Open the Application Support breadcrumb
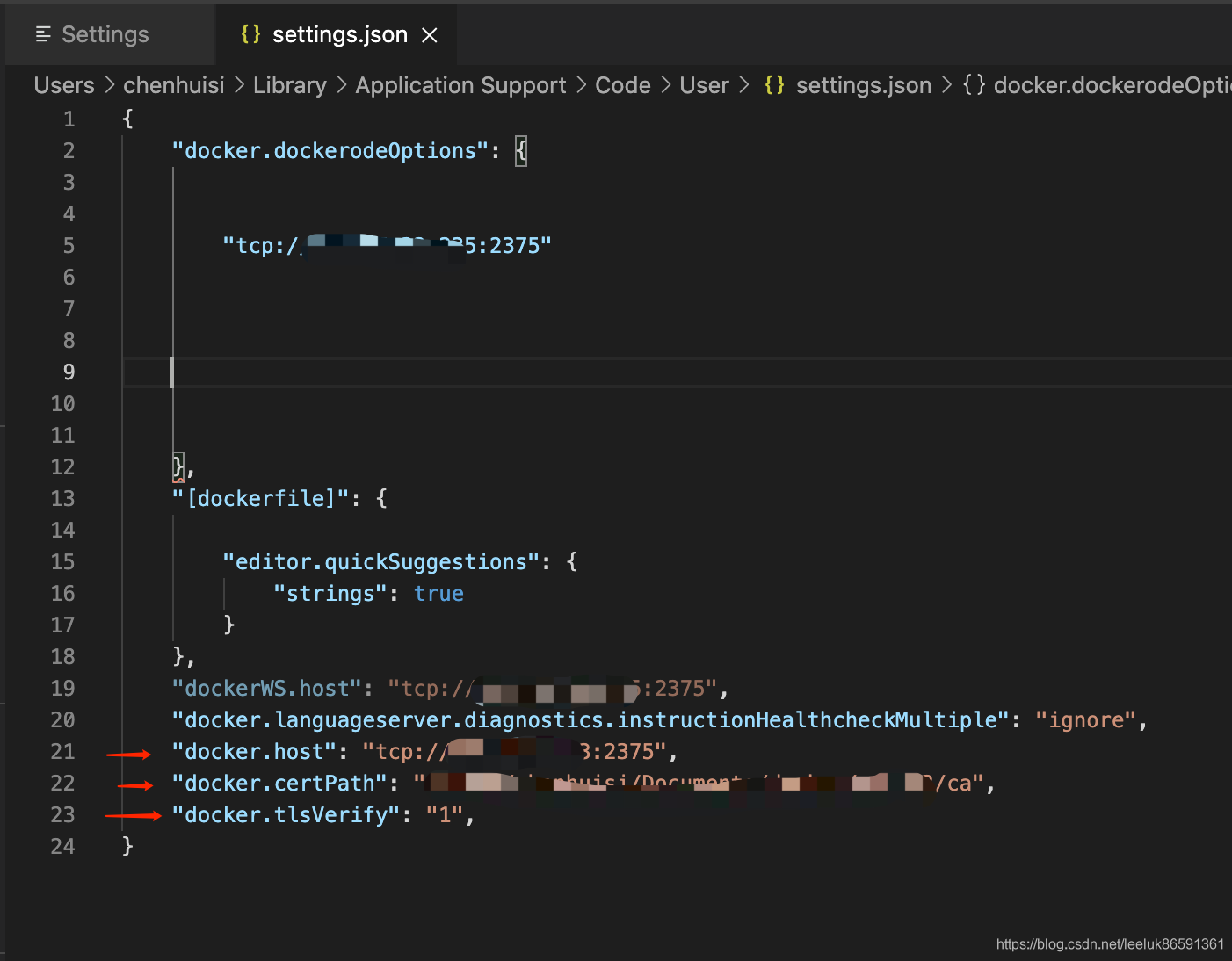 pyautogui.click(x=460, y=85)
